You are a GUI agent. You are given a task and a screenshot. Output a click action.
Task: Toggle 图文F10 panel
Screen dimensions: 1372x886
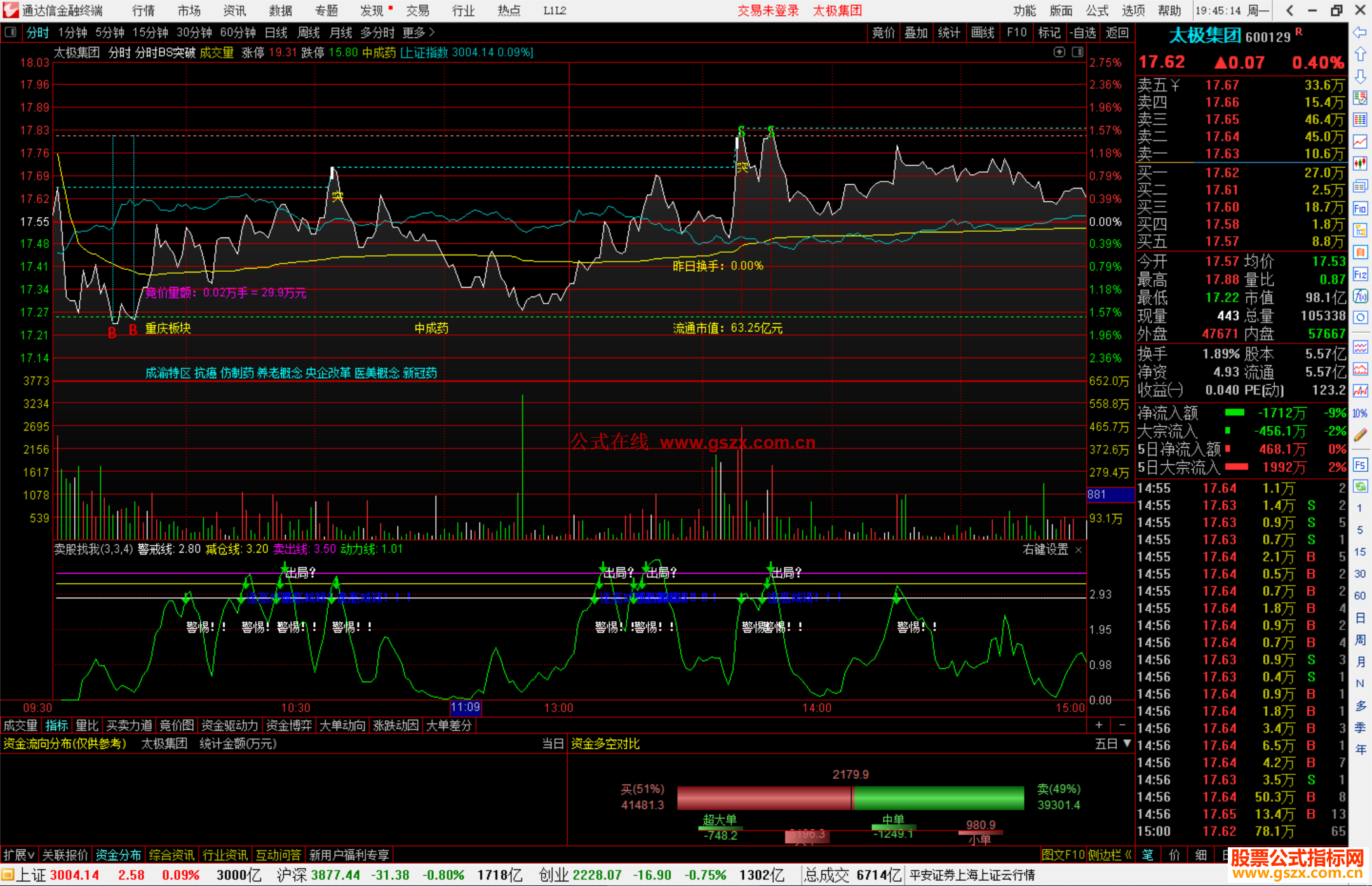pos(1063,855)
